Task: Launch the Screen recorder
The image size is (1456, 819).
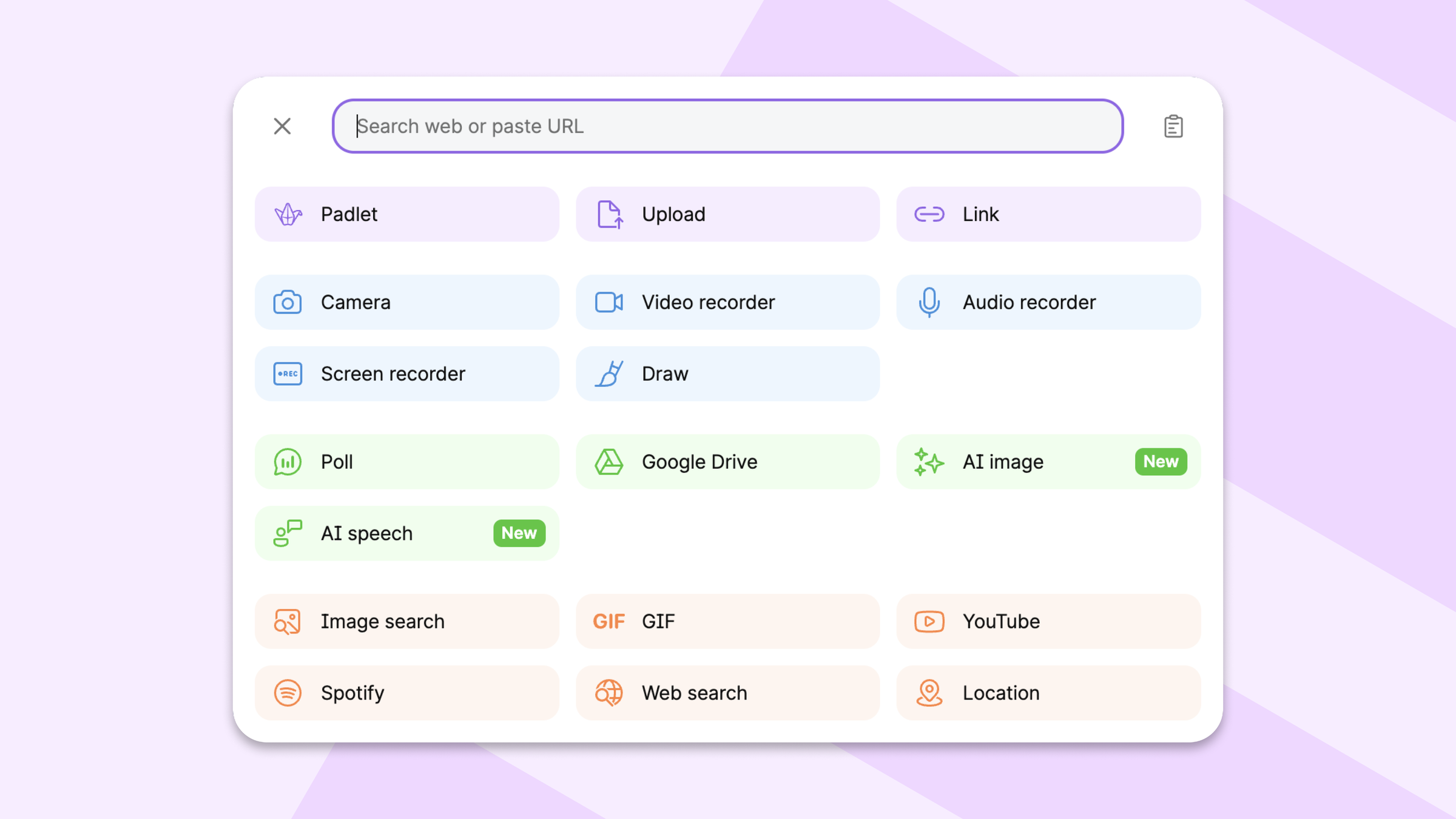Action: pyautogui.click(x=406, y=374)
